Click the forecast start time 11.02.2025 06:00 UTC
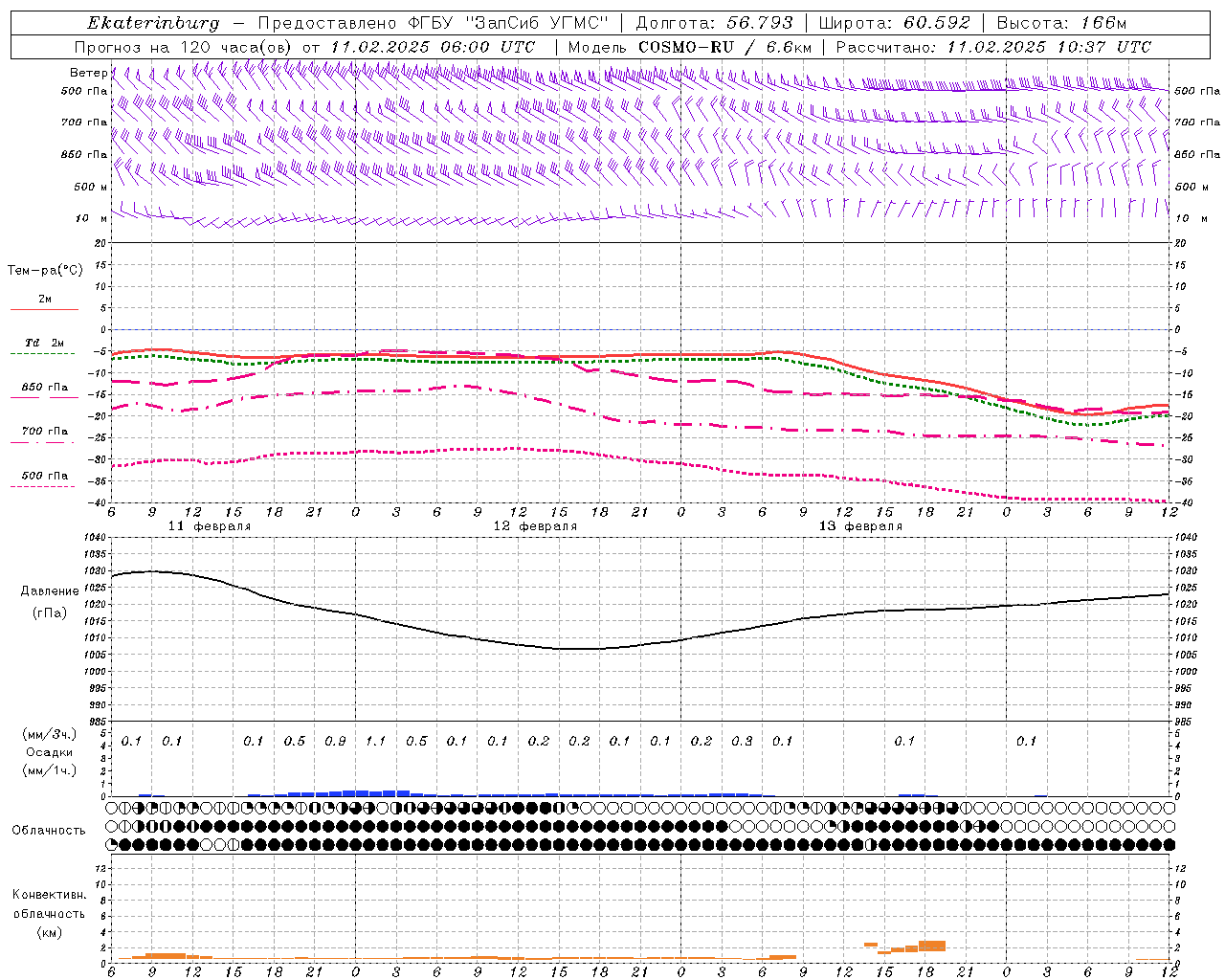Image resolution: width=1225 pixels, height=980 pixels. coord(433,47)
